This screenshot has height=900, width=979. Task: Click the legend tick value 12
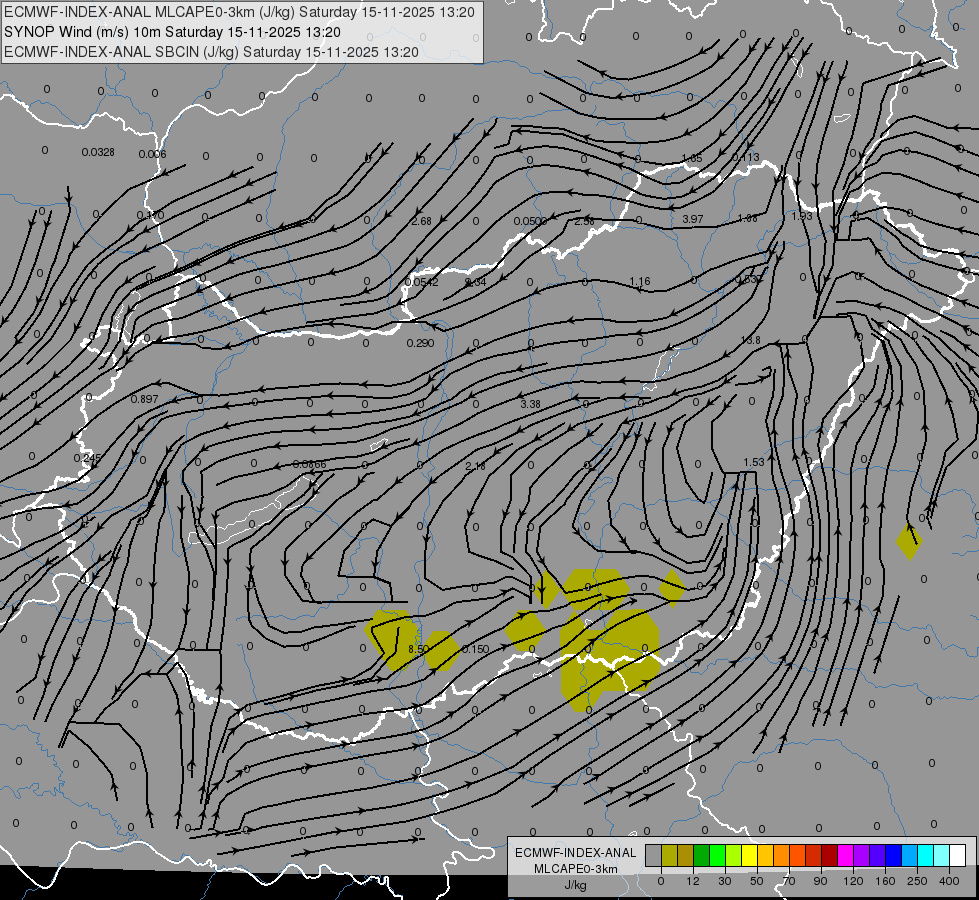click(693, 881)
